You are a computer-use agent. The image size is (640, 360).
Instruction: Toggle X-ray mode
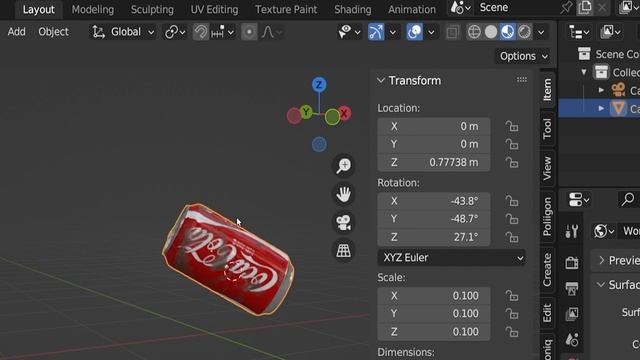coord(452,32)
